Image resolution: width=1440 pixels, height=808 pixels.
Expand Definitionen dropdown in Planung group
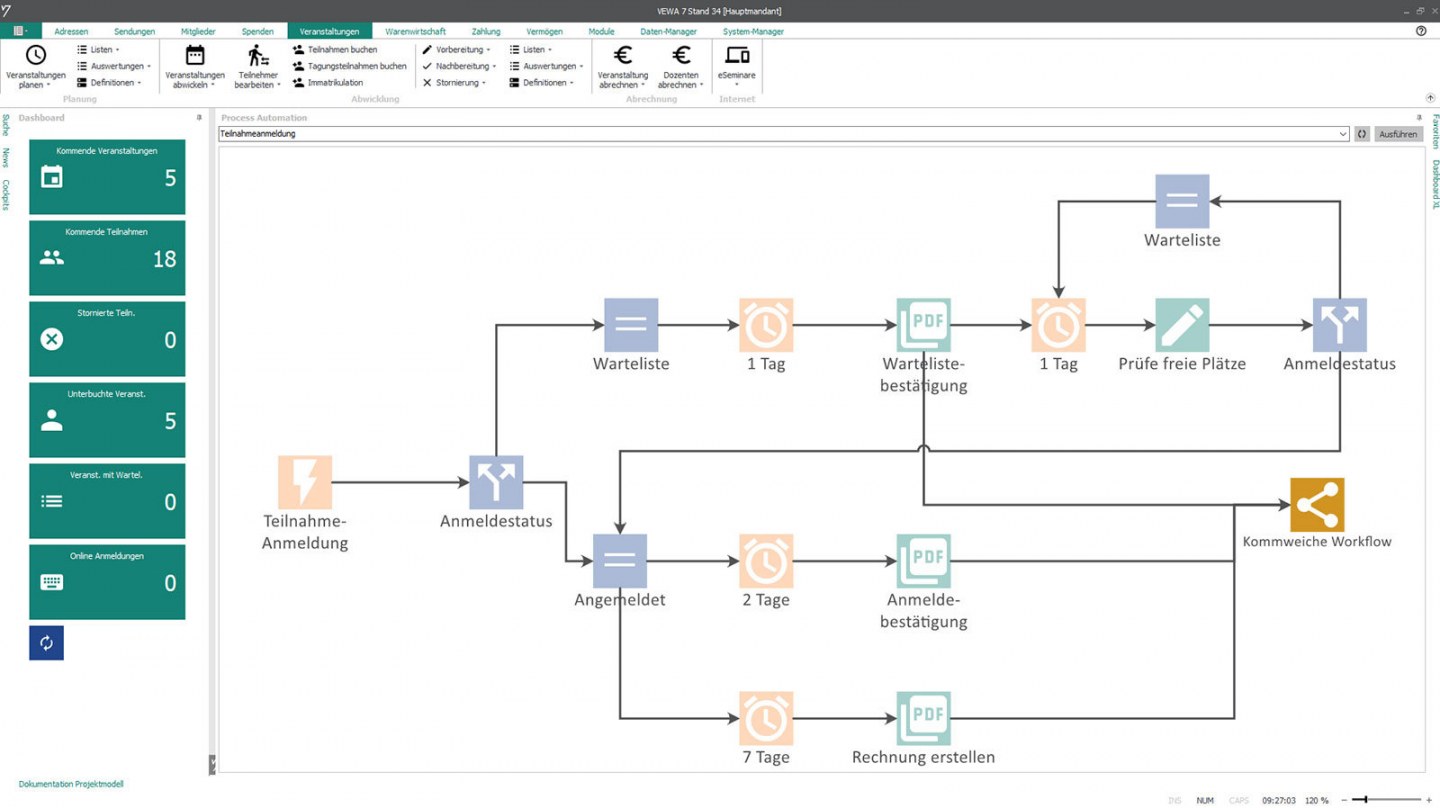tap(109, 83)
